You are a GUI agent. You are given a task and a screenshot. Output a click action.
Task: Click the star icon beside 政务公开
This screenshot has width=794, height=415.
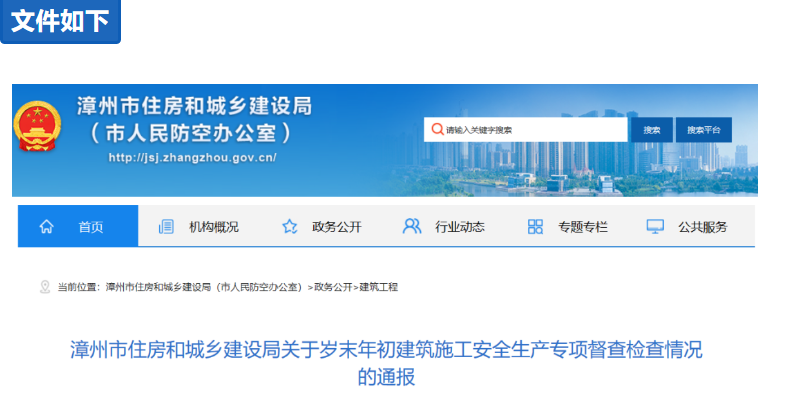coord(290,227)
